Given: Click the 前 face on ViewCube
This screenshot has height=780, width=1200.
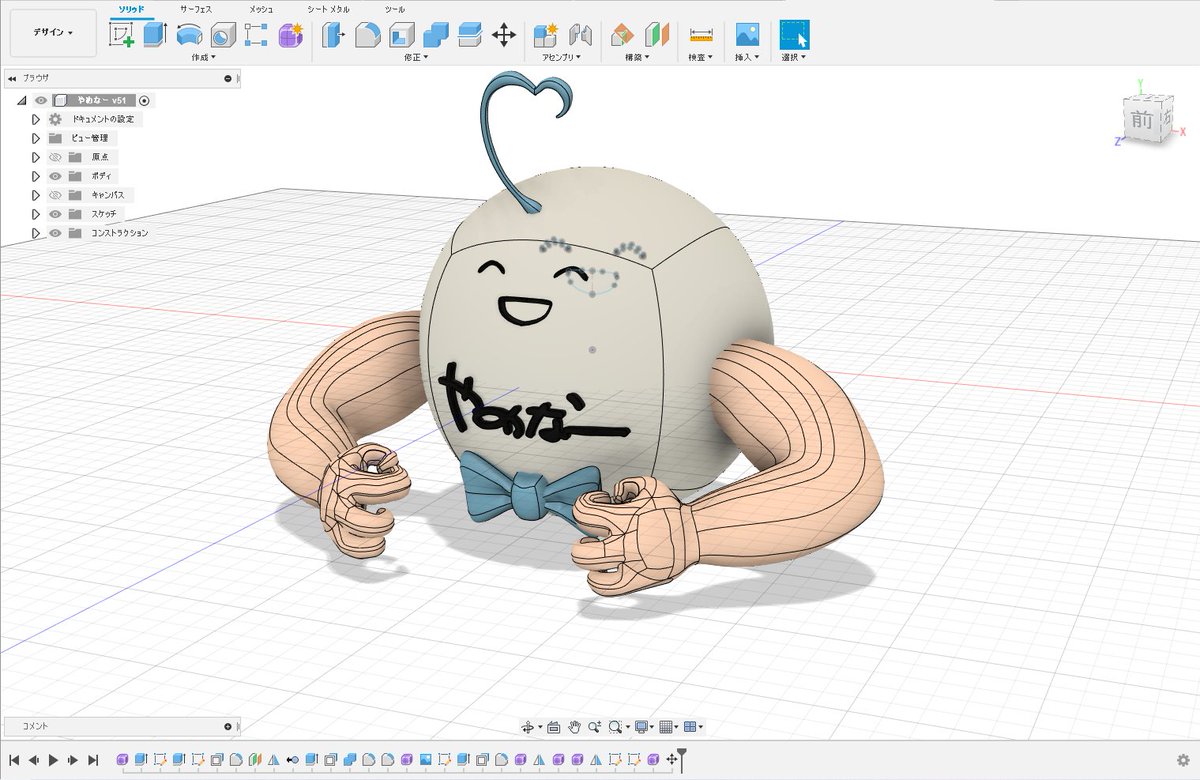Looking at the screenshot, I should 1141,120.
